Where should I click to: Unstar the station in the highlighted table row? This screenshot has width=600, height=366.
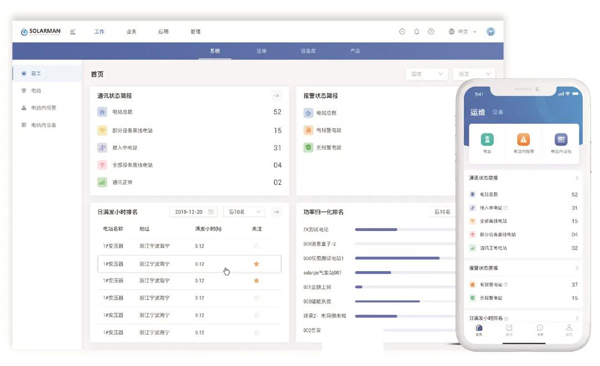pos(256,264)
